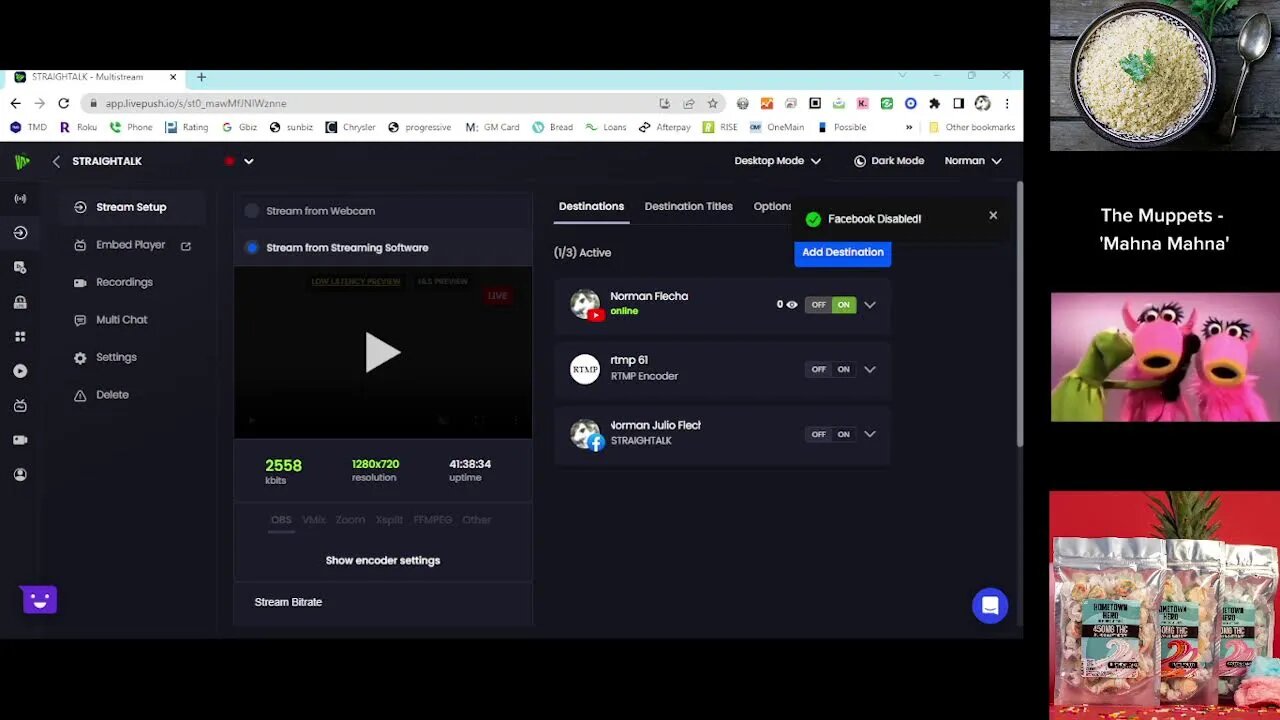
Task: Open the Afterpay bookmark
Action: (665, 127)
